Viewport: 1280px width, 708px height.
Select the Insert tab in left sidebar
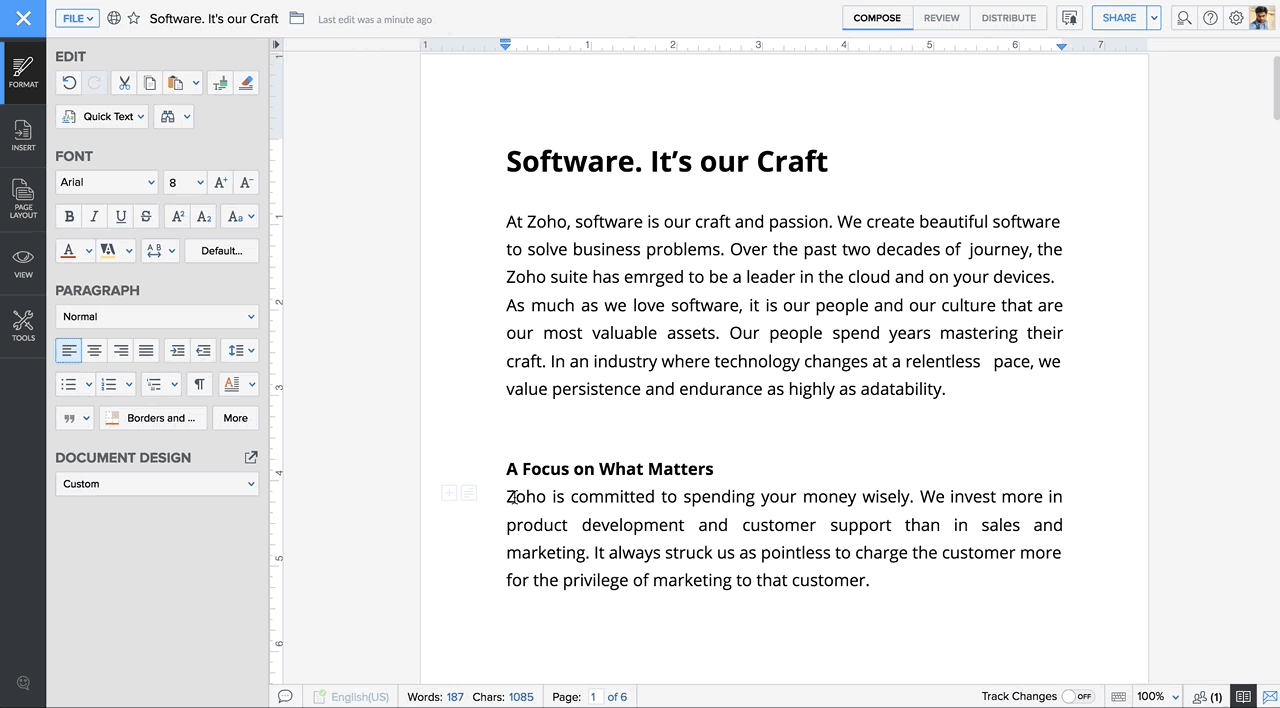(23, 136)
